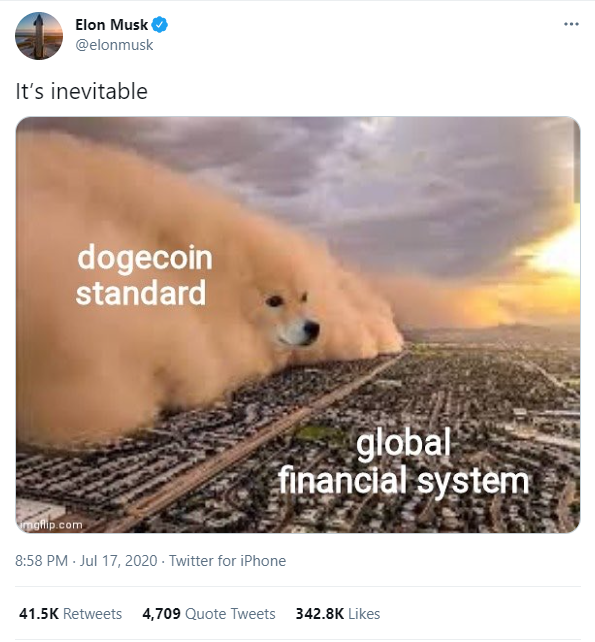The height and width of the screenshot is (642, 595).
Task: Click the 'It's inevitable' tweet text
Action: (81, 91)
